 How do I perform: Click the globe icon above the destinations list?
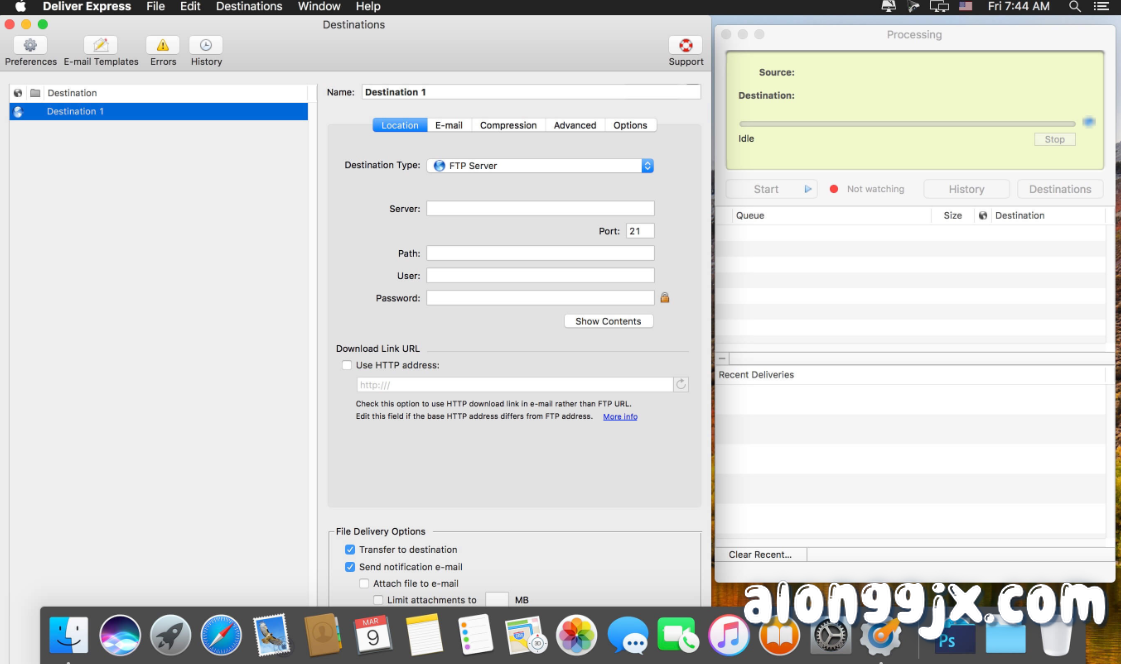[x=16, y=92]
